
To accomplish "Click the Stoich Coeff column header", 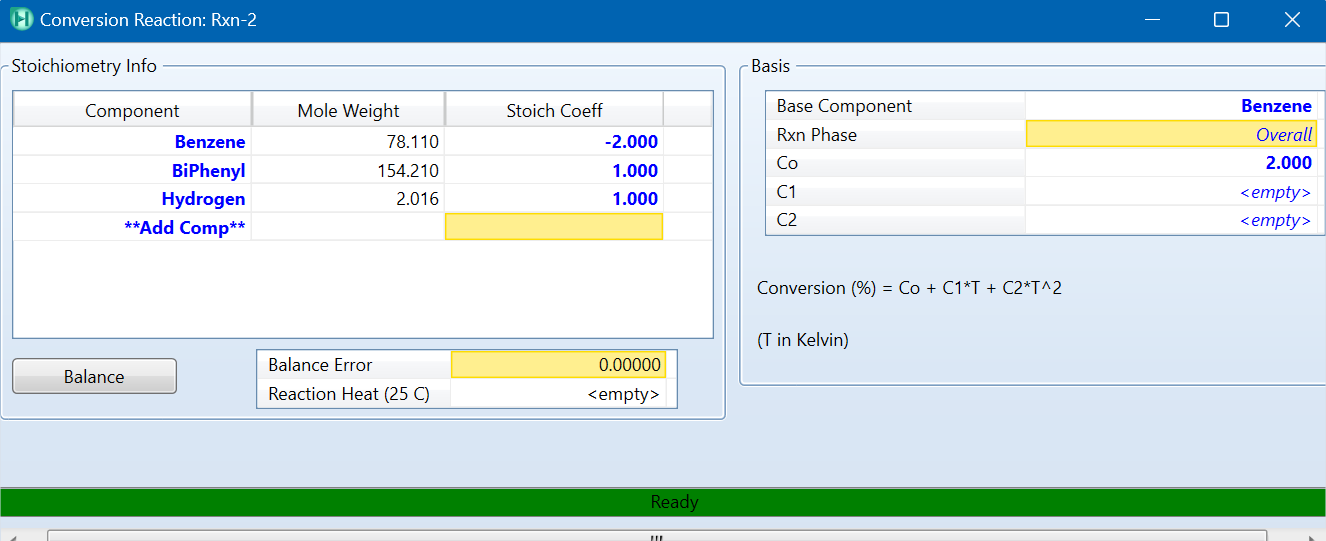I will tap(554, 110).
